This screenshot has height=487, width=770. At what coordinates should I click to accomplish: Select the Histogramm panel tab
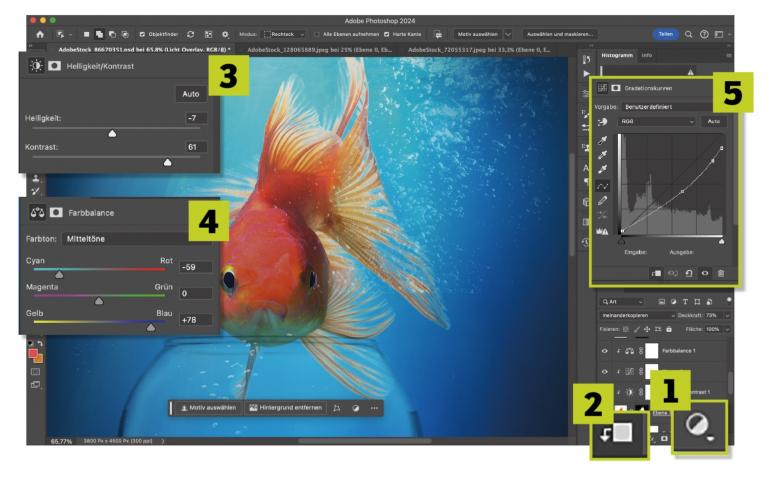tap(617, 55)
